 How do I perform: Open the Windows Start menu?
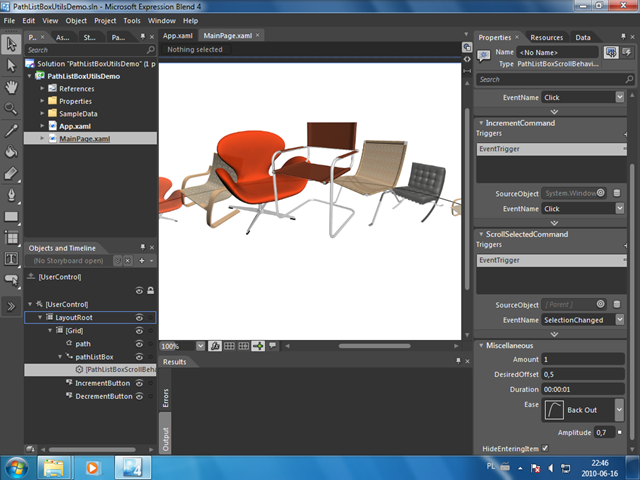pyautogui.click(x=16, y=468)
